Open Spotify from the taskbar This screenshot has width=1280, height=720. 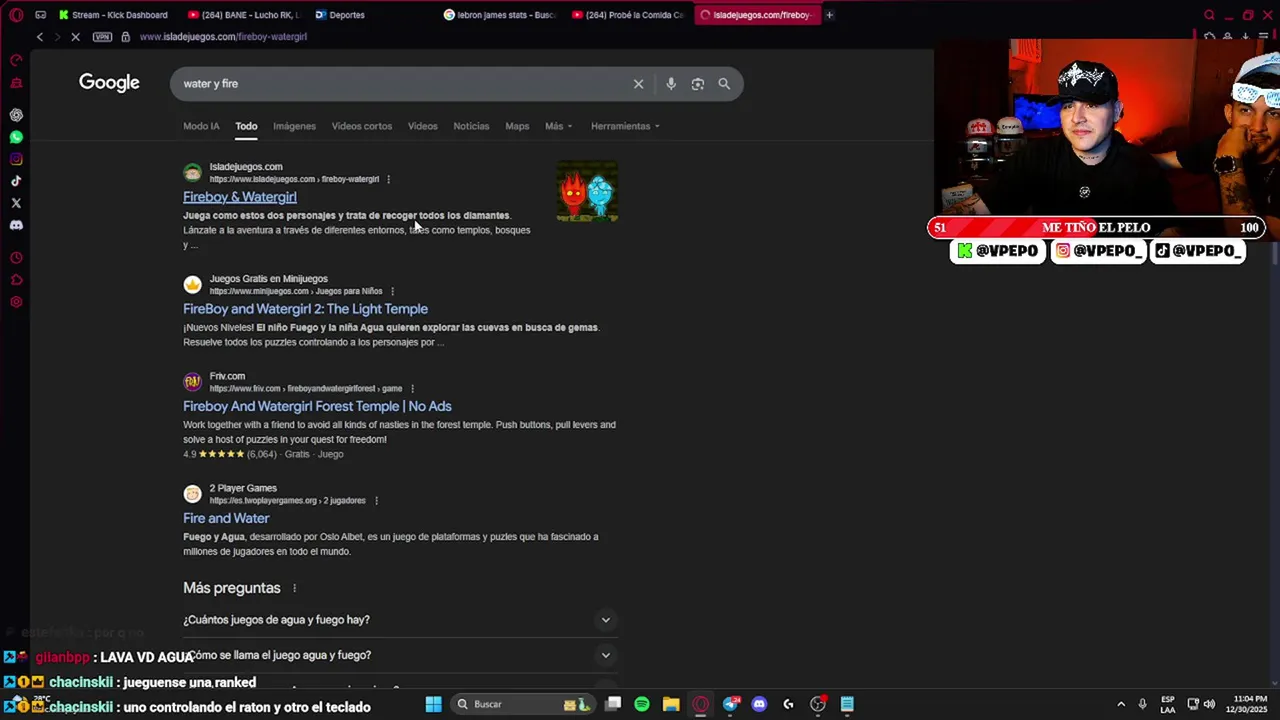tap(642, 704)
